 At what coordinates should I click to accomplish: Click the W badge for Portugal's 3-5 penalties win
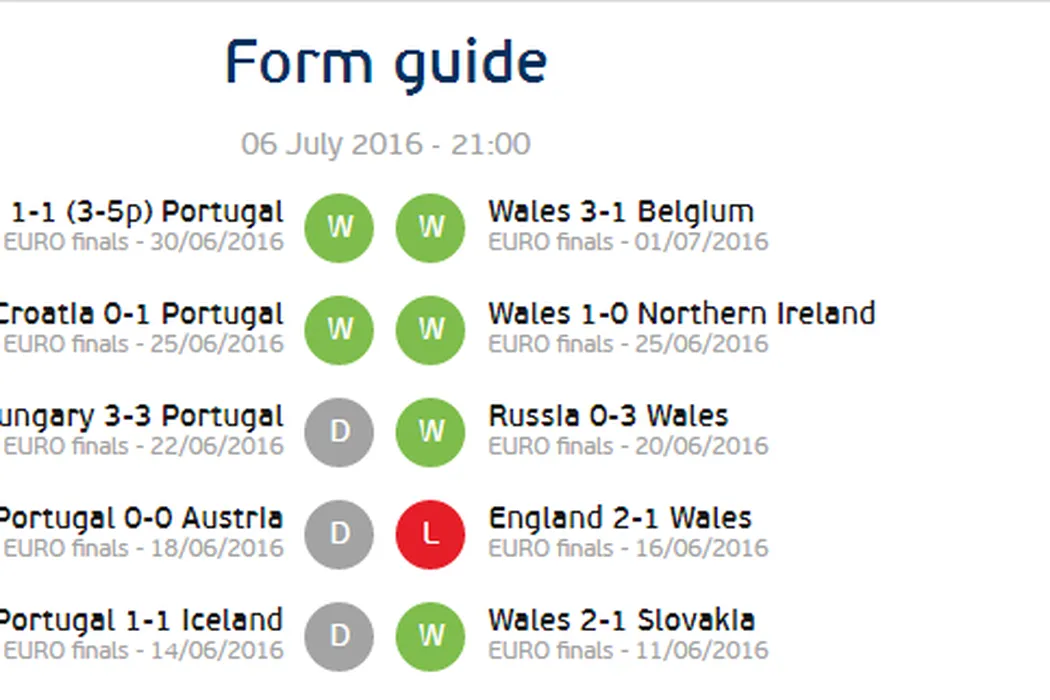pyautogui.click(x=339, y=228)
